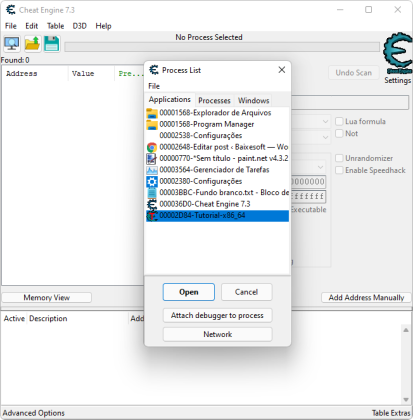Switch to the Processes tab
Viewport: 413px width, 420px height.
pos(214,101)
